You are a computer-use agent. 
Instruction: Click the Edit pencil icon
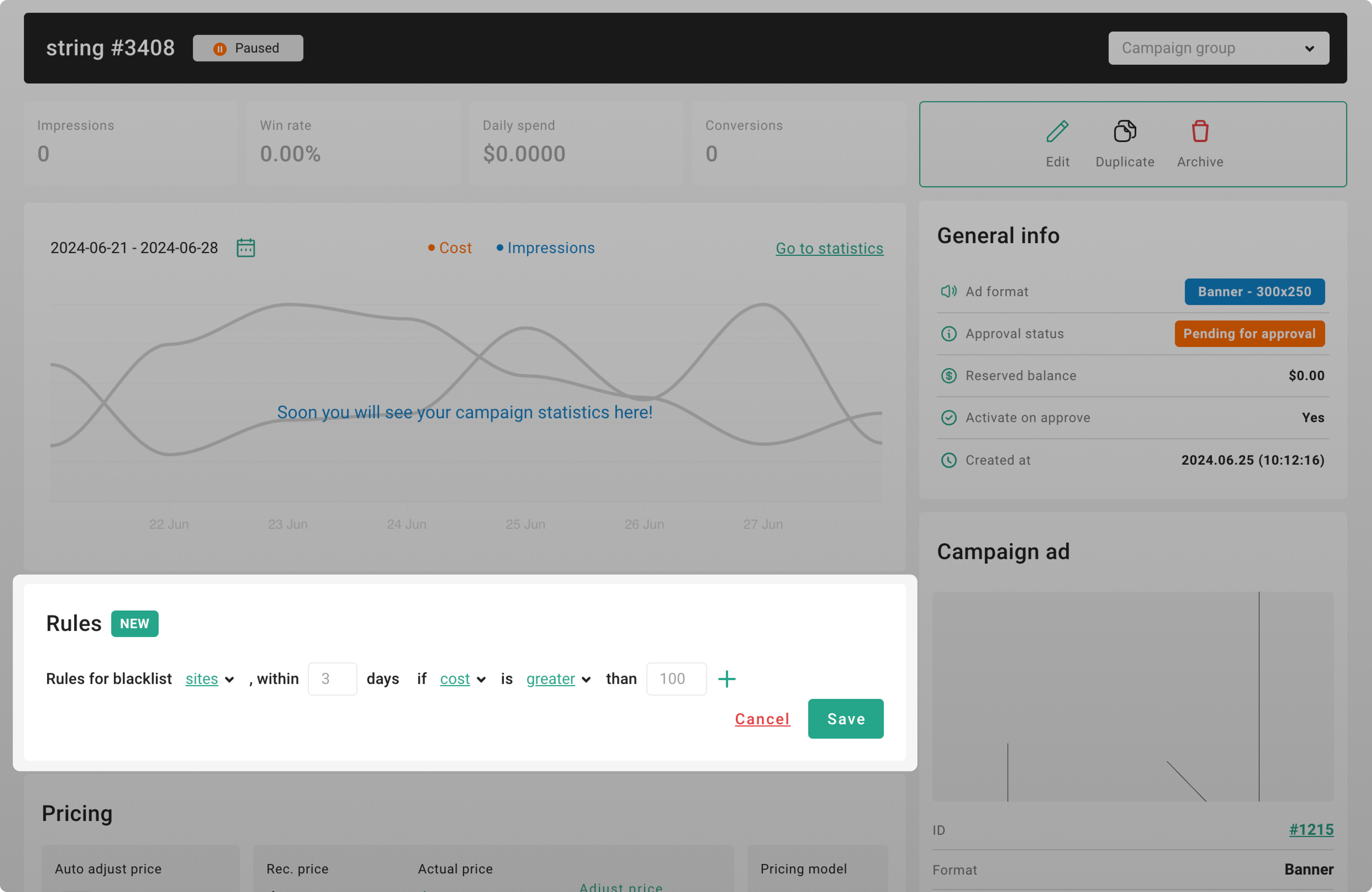1057,132
